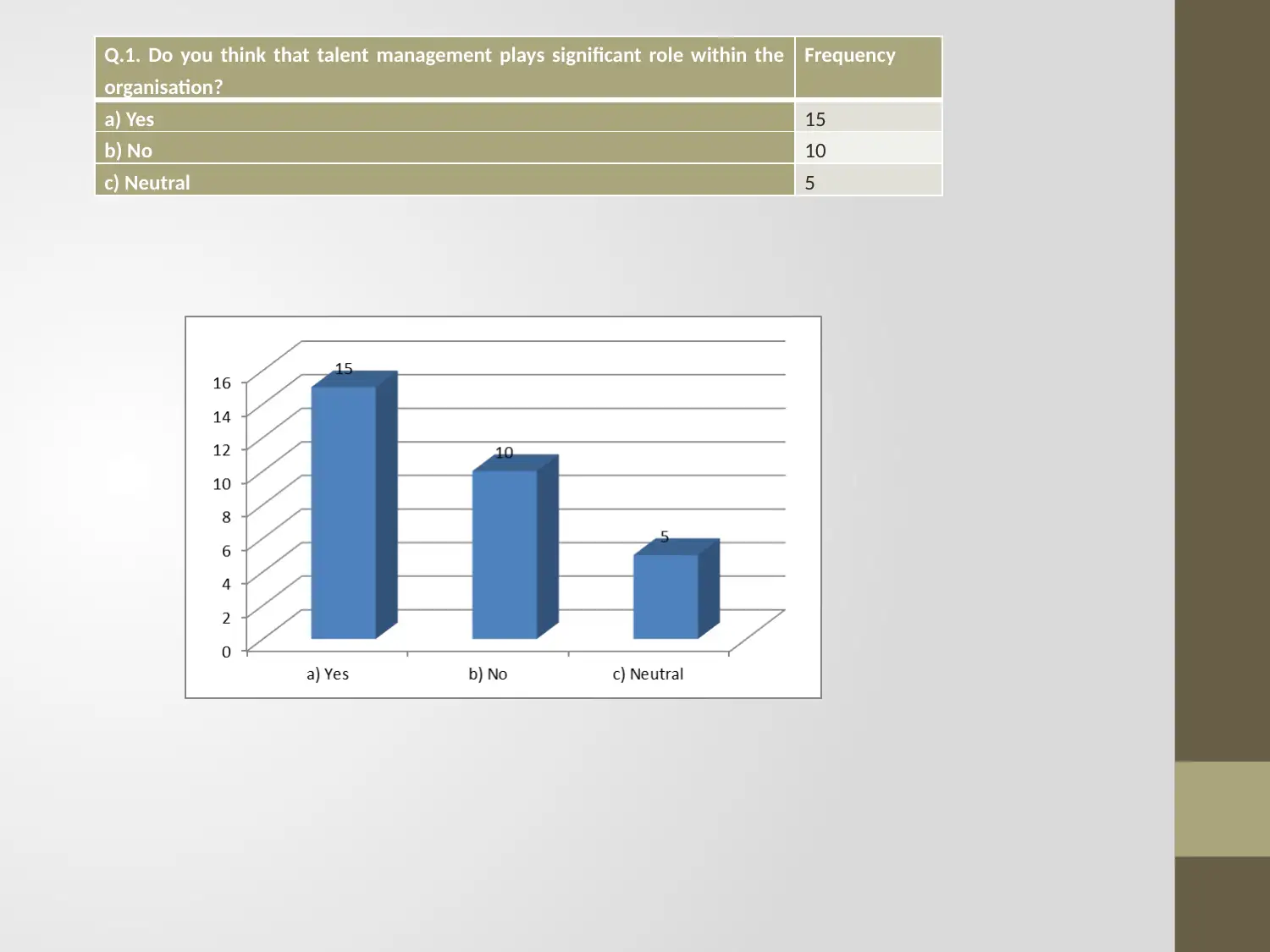The width and height of the screenshot is (1270, 952).
Task: Click the frequency value 15 cell
Action: 869,118
